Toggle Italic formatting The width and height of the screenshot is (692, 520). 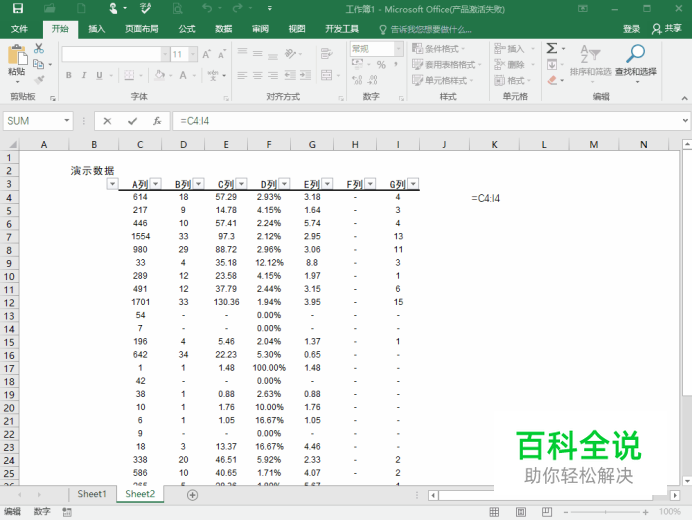pos(84,75)
